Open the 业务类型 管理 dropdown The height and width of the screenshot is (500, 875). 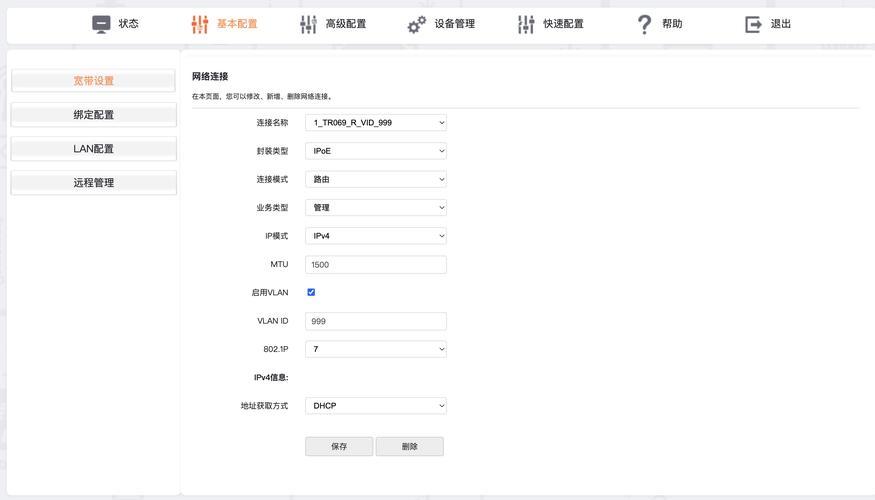[376, 208]
